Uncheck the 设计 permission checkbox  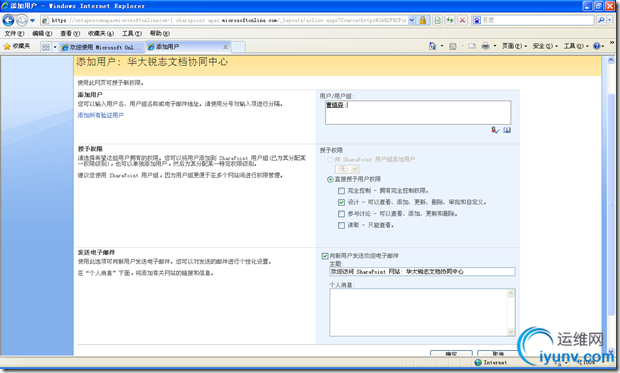pos(341,203)
